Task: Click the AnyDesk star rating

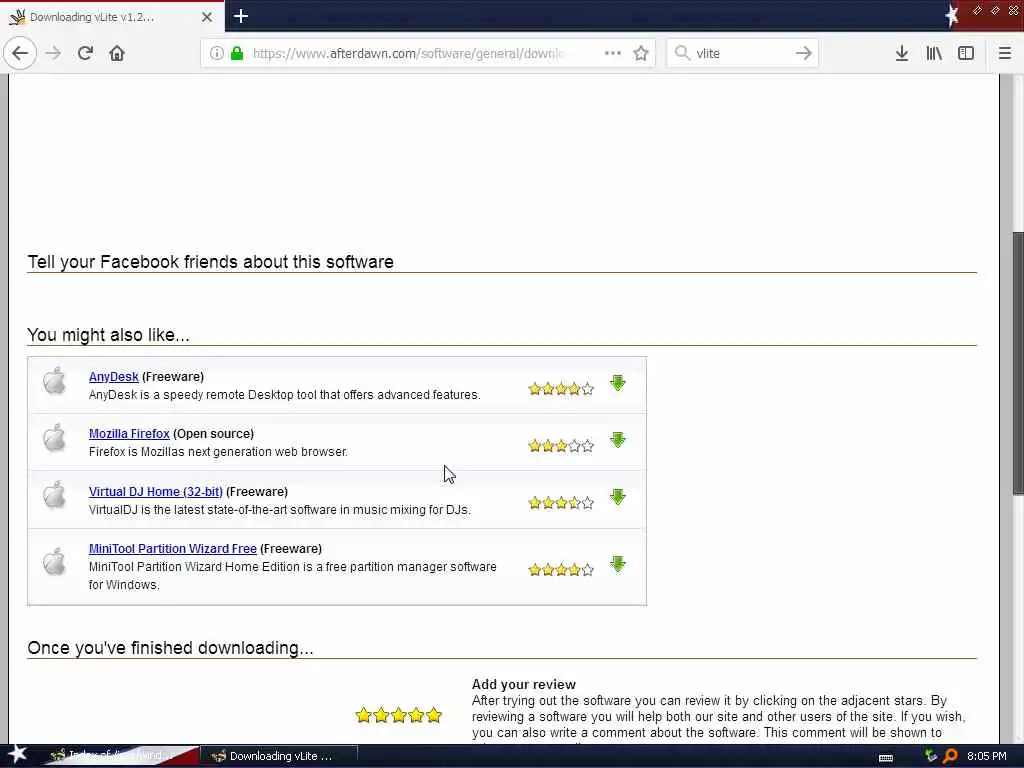Action: coord(561,389)
